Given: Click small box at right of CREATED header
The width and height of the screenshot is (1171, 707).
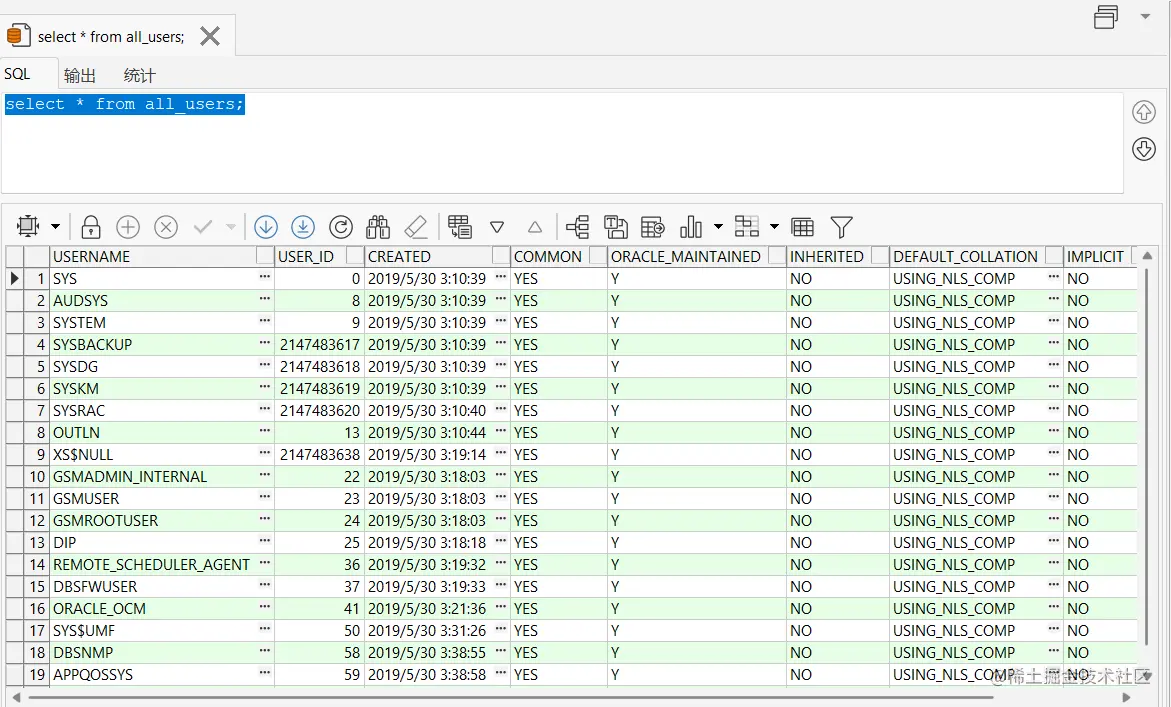Looking at the screenshot, I should tap(501, 255).
